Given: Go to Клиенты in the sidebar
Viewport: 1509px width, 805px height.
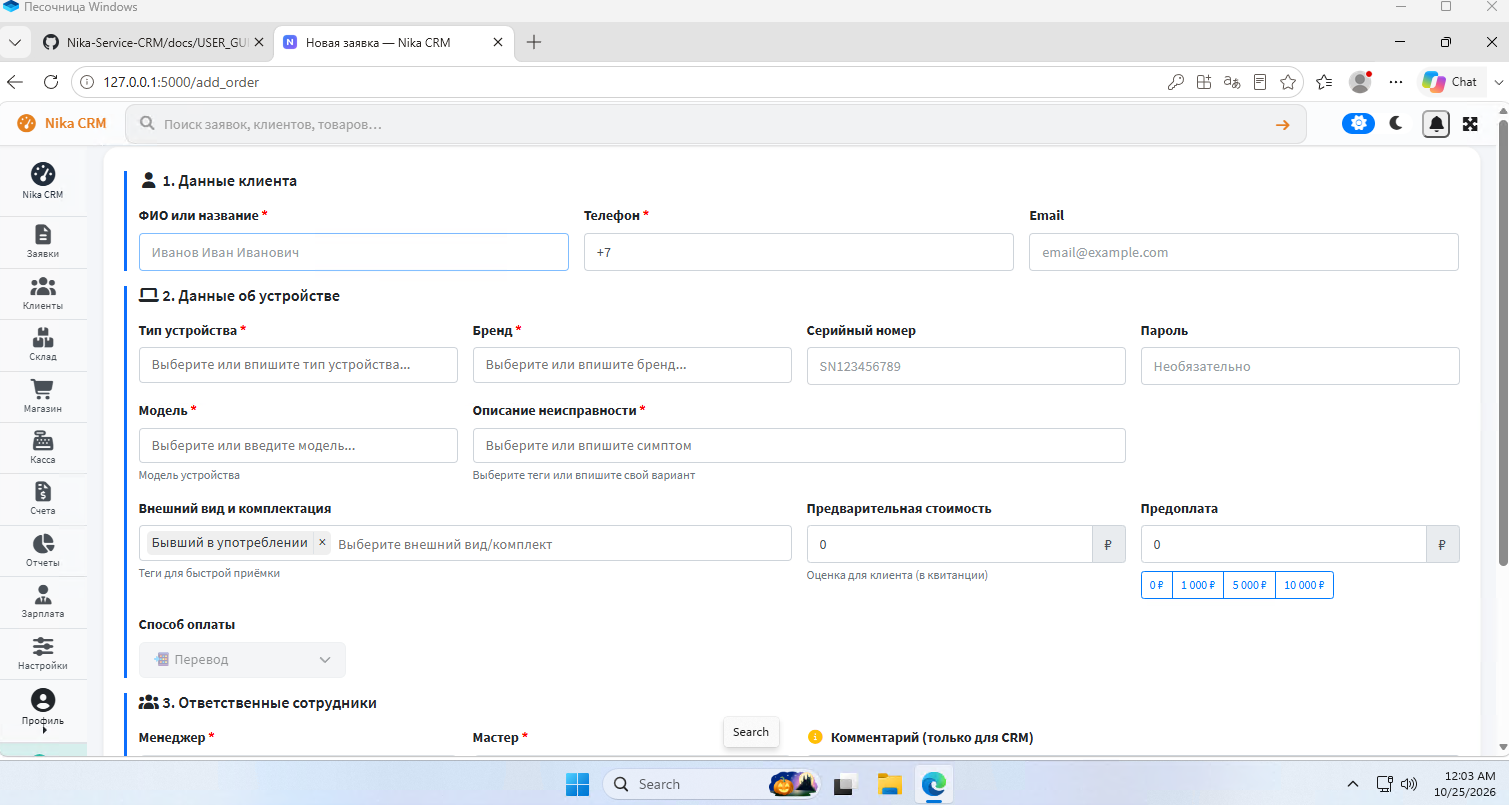Looking at the screenshot, I should [43, 293].
